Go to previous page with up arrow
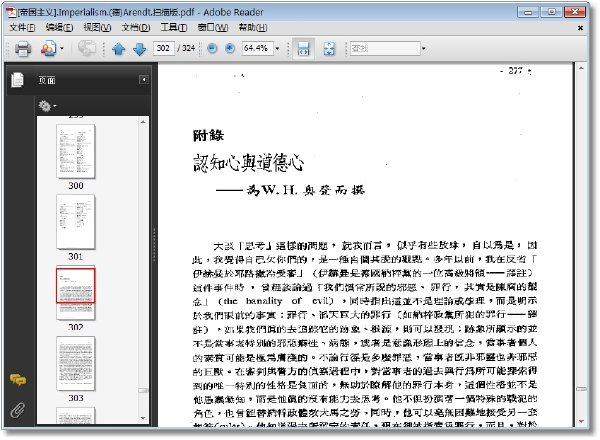600x440 pixels. click(119, 49)
